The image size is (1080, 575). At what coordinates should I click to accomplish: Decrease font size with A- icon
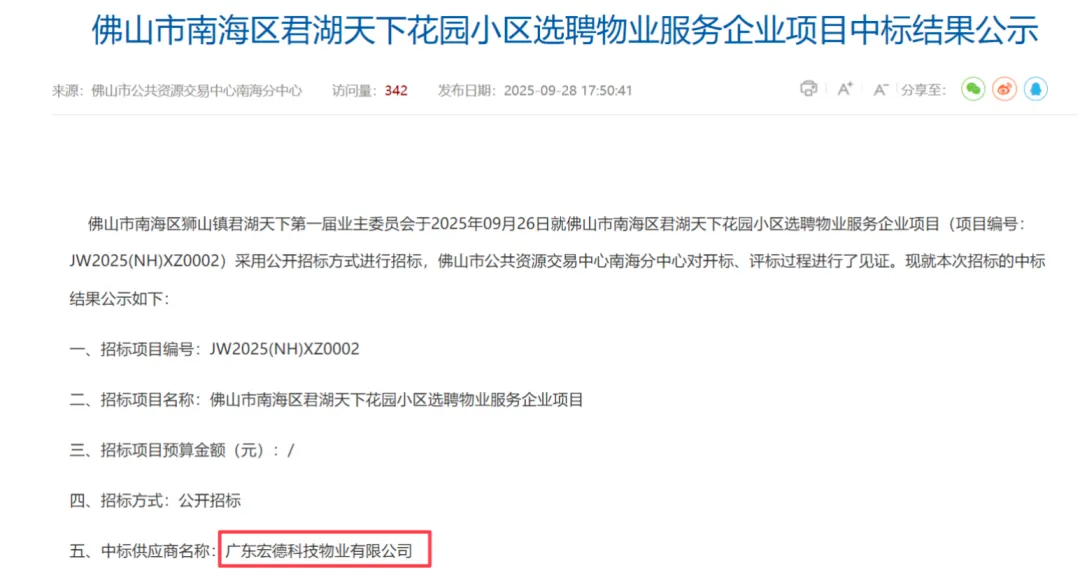(x=880, y=90)
